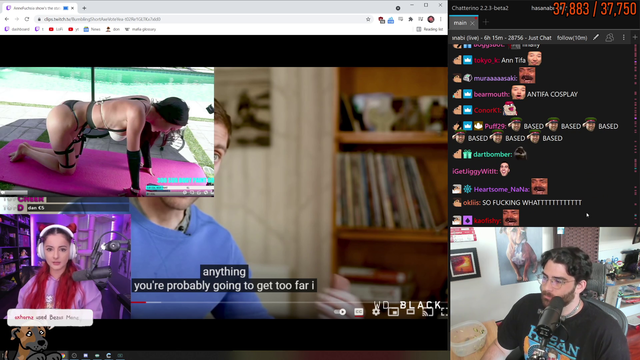The height and width of the screenshot is (360, 640).
Task: Click the pink yoga mat stream thumbnail
Action: 107,132
